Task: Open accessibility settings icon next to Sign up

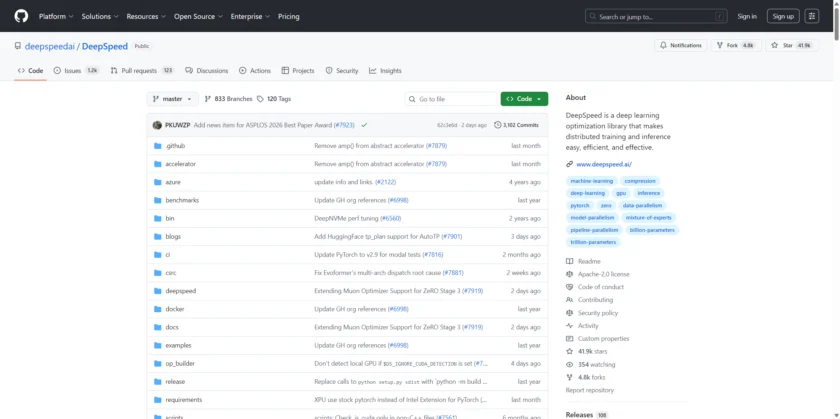Action: tap(812, 16)
